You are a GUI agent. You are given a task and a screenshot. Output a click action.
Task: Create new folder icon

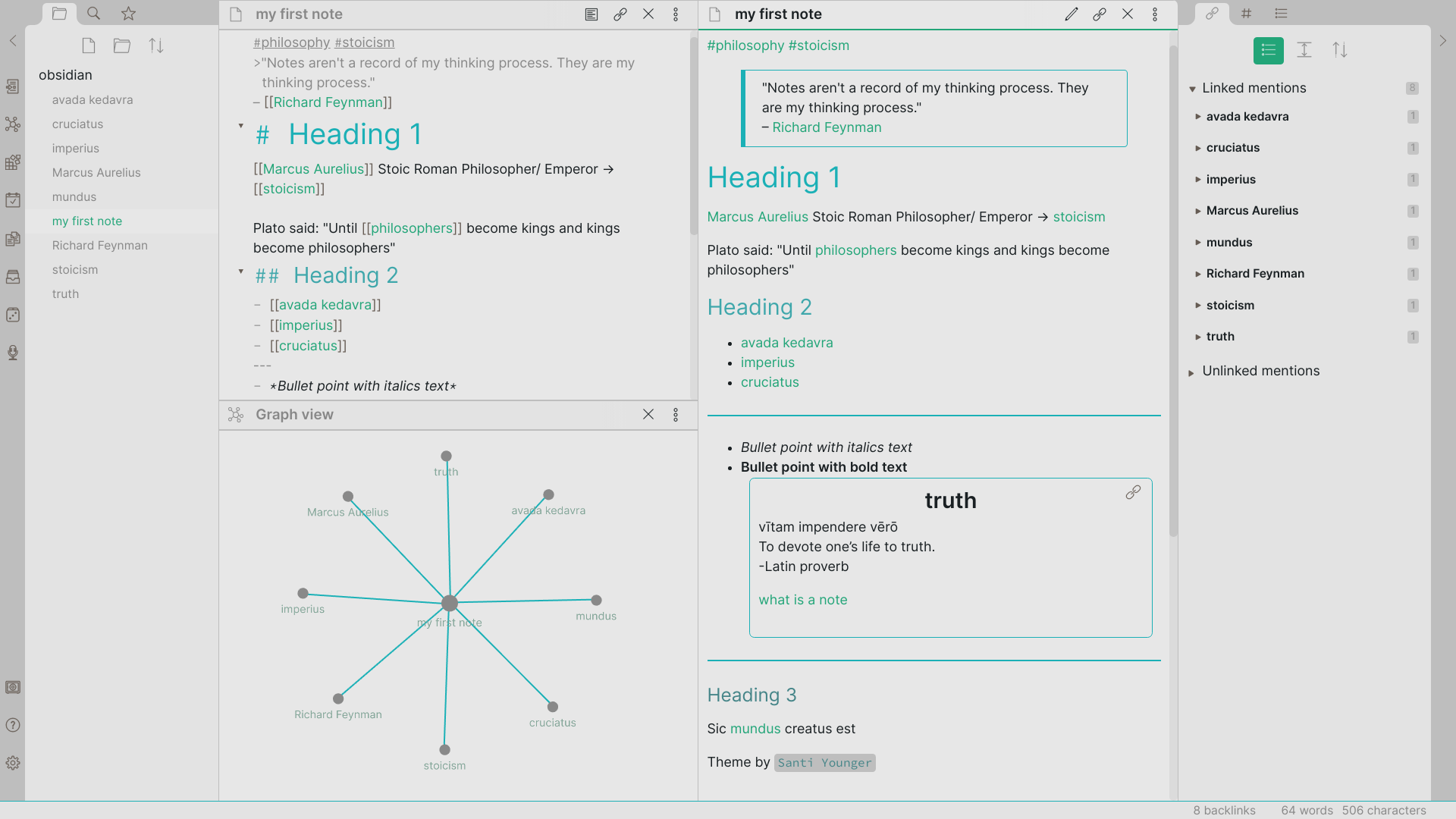(122, 46)
